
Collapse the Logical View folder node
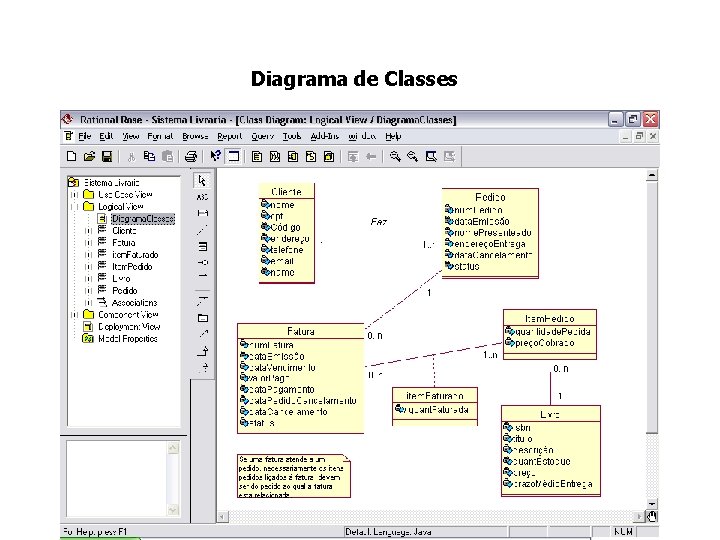(74, 207)
